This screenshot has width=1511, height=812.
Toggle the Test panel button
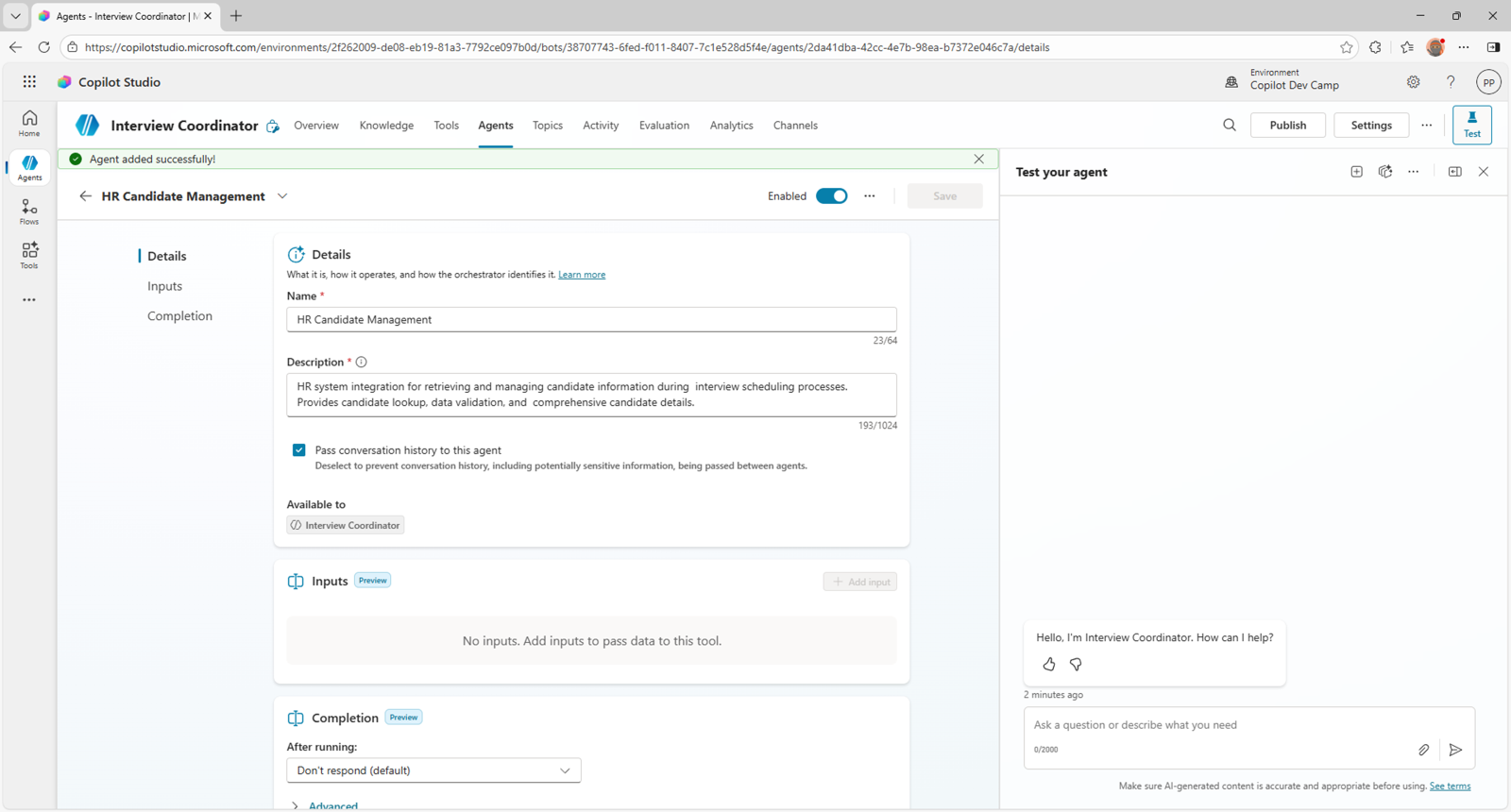(1472, 125)
